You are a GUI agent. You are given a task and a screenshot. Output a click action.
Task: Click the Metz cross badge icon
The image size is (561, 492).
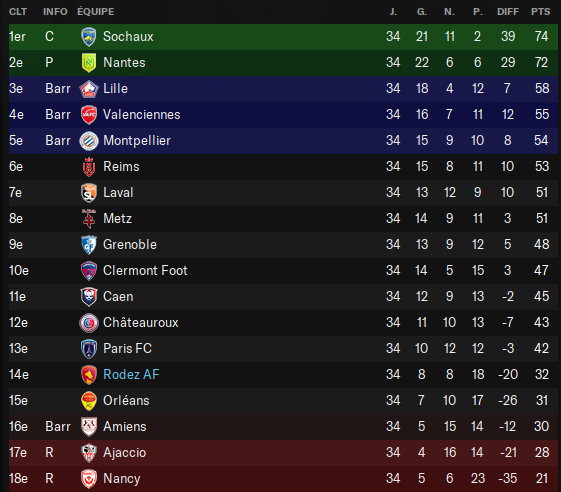pyautogui.click(x=89, y=219)
